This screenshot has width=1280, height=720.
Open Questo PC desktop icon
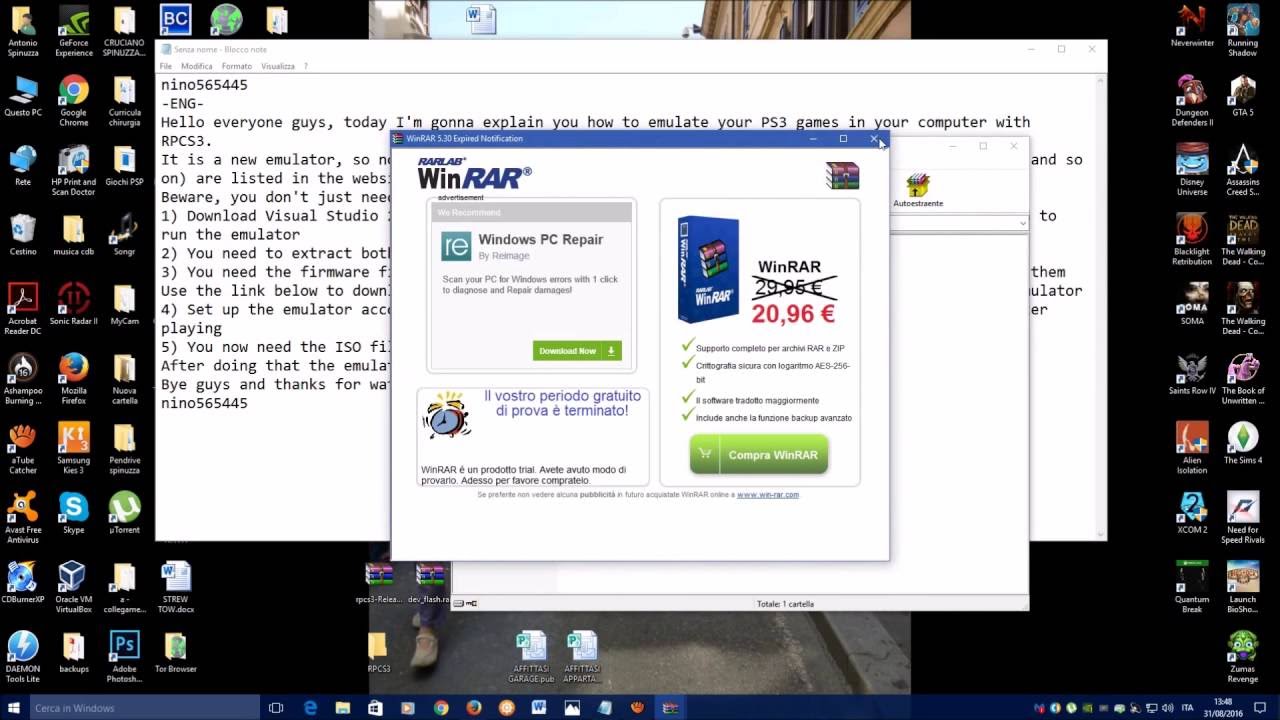pos(23,96)
